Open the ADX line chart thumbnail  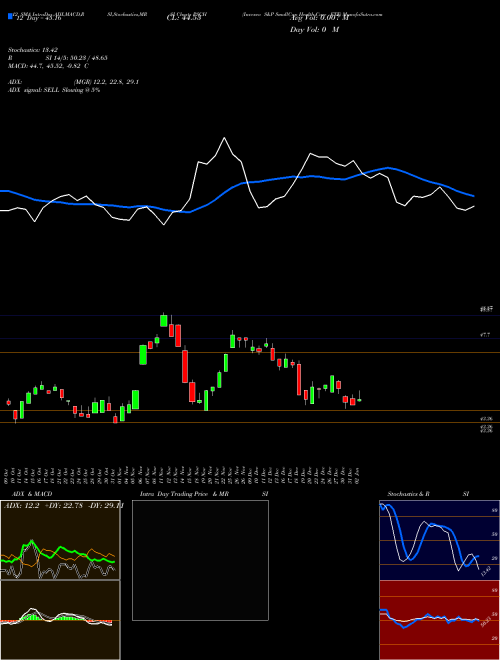(60, 540)
